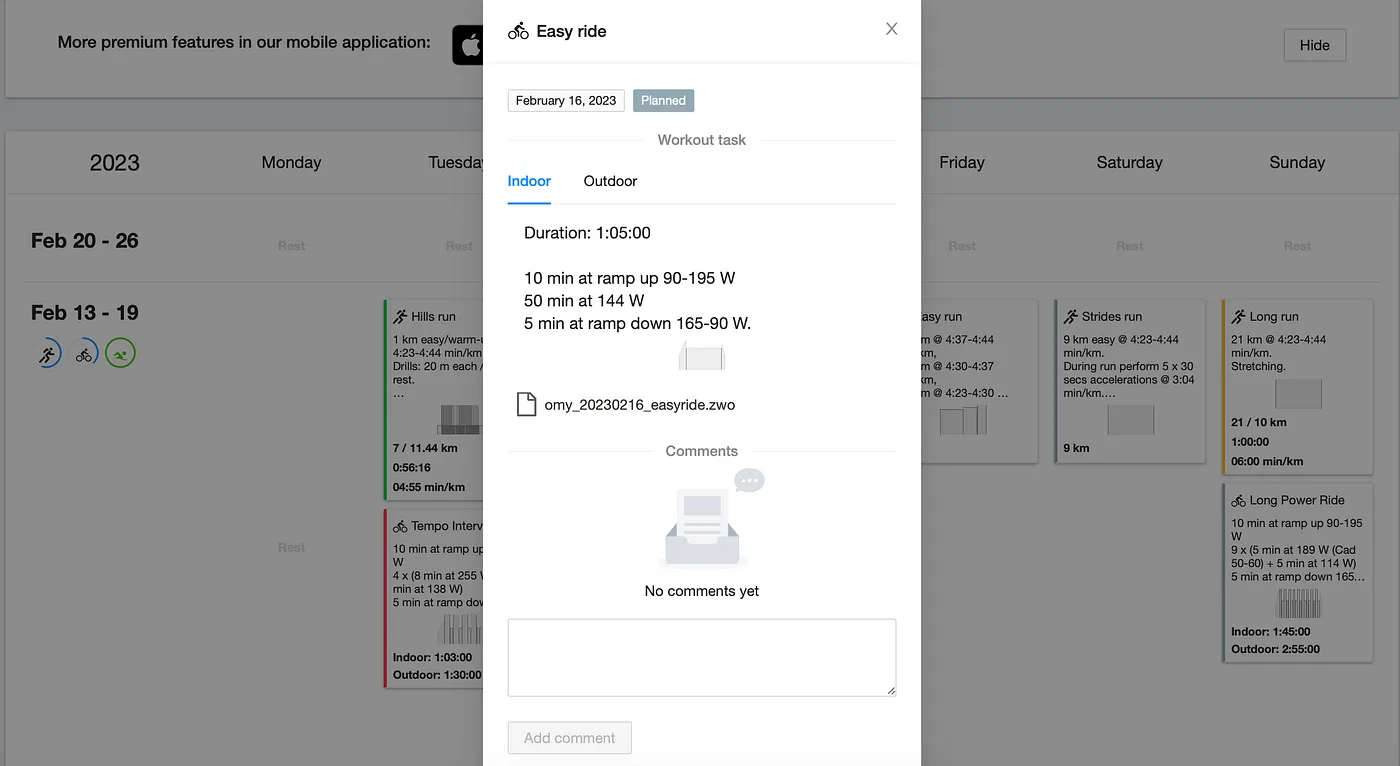
Task: Open the Apple App Store badge
Action: point(468,45)
